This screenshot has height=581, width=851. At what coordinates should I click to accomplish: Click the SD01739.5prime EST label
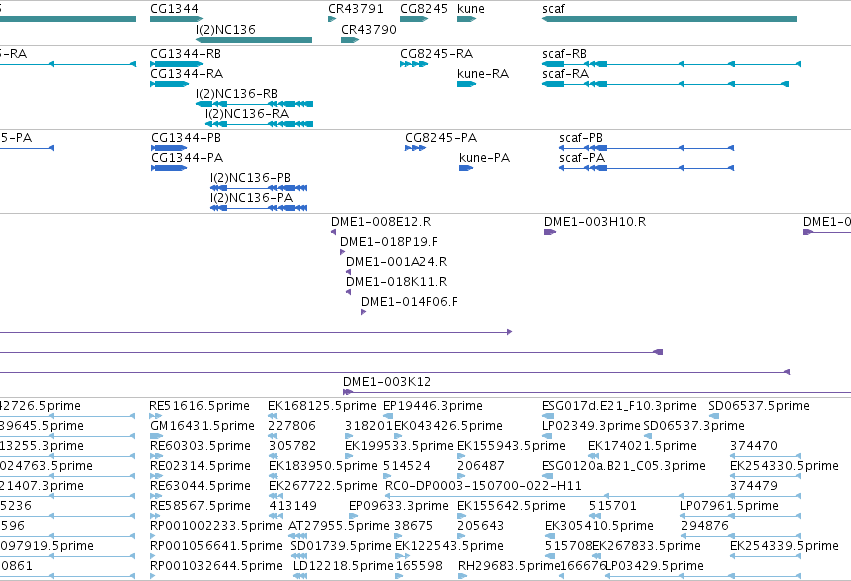tap(341, 545)
